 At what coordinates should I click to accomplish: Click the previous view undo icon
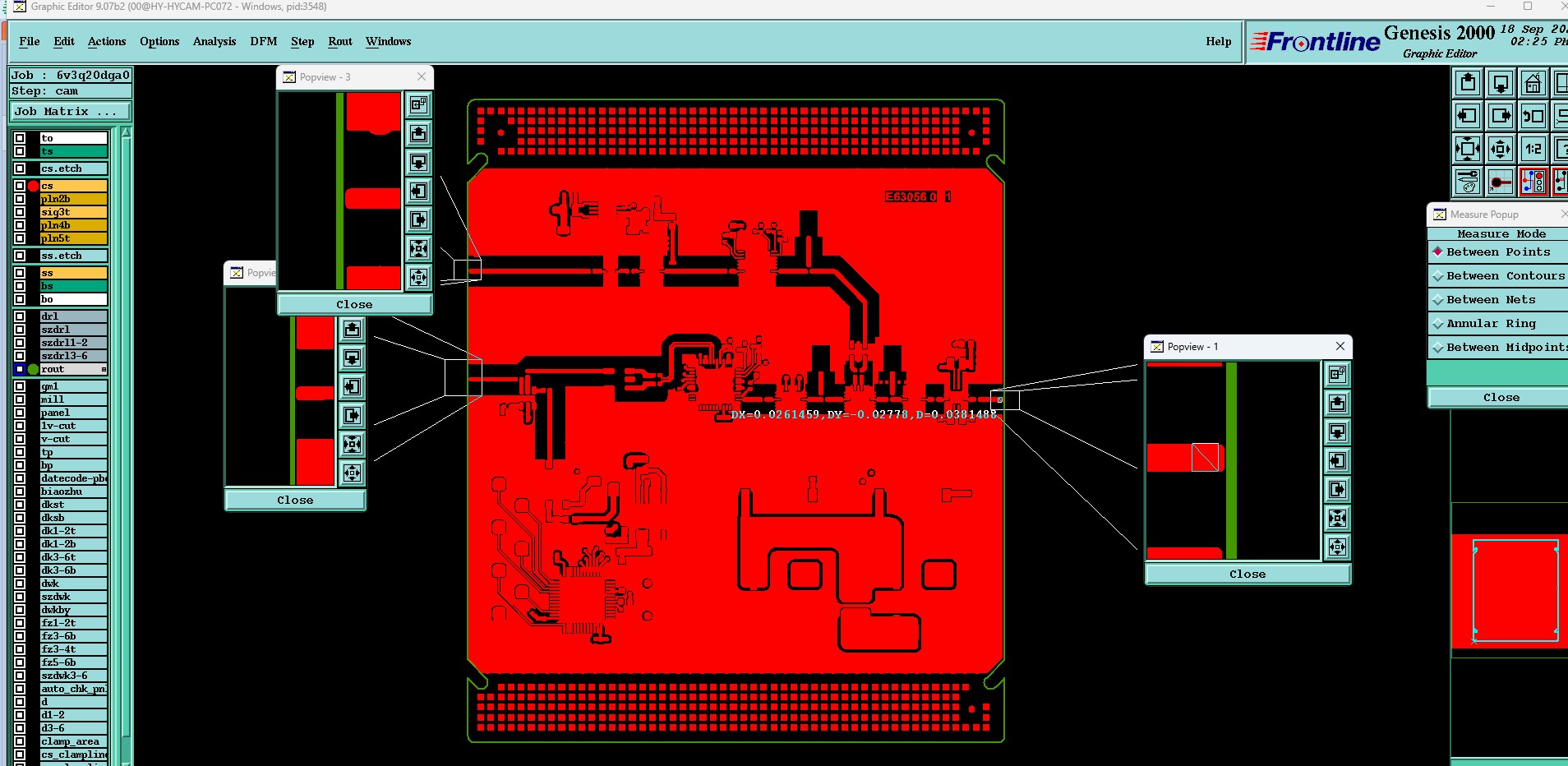[x=1533, y=117]
